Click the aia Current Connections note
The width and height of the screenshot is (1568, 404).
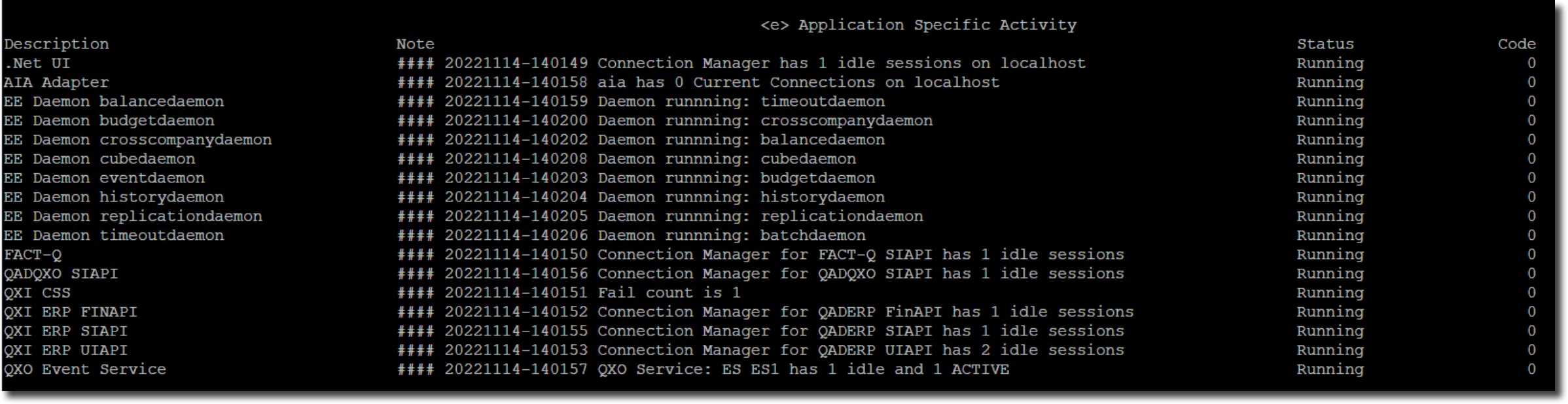tap(798, 82)
